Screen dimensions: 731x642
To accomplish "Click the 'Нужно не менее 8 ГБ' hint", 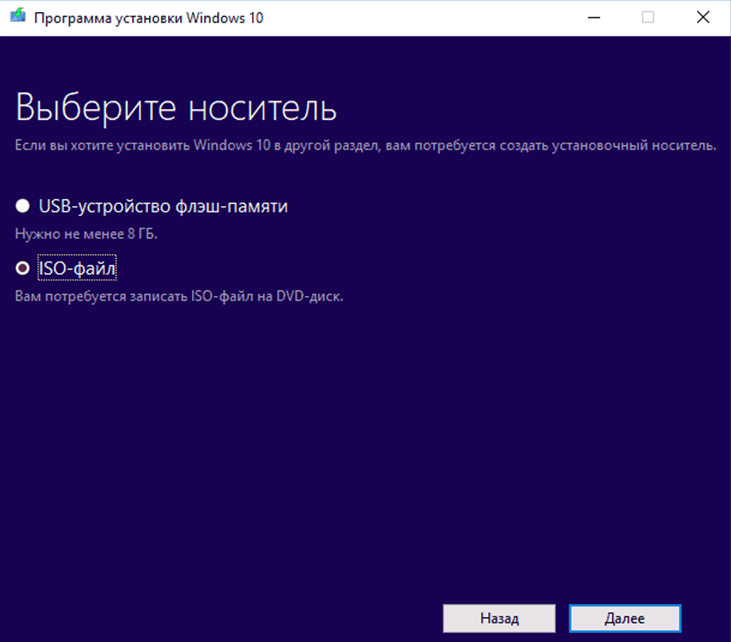I will [86, 233].
